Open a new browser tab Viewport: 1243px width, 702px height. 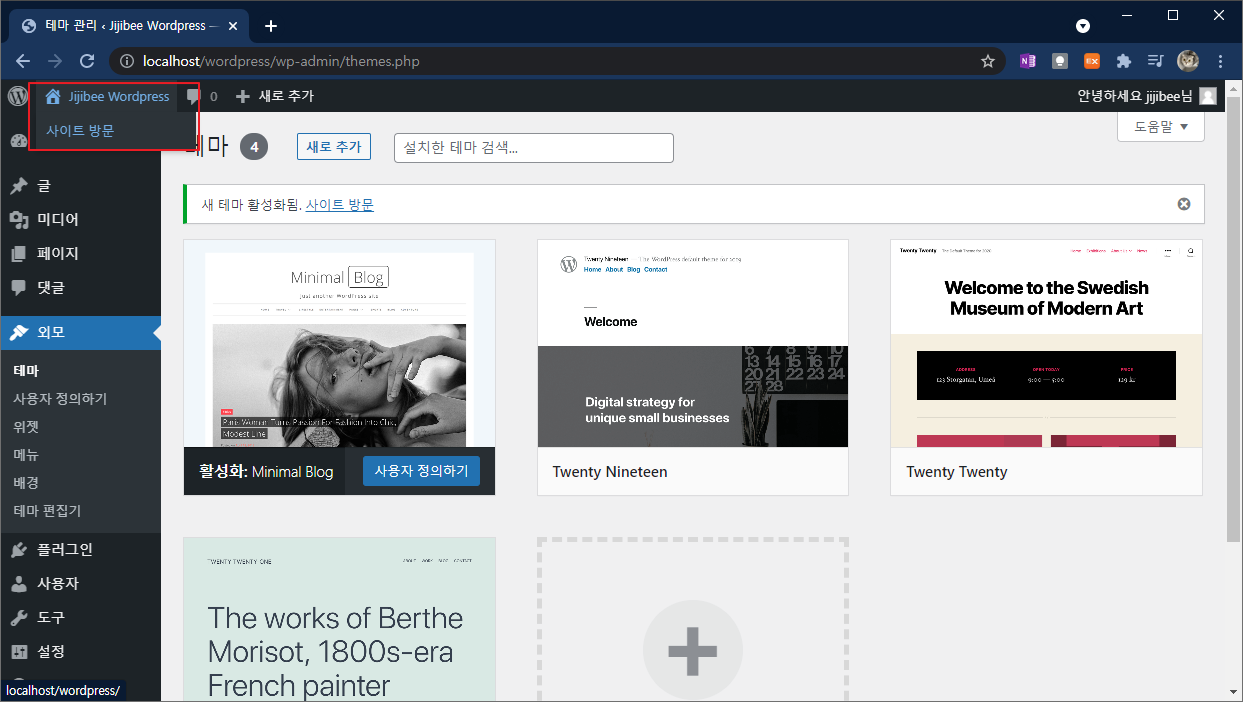click(x=270, y=25)
